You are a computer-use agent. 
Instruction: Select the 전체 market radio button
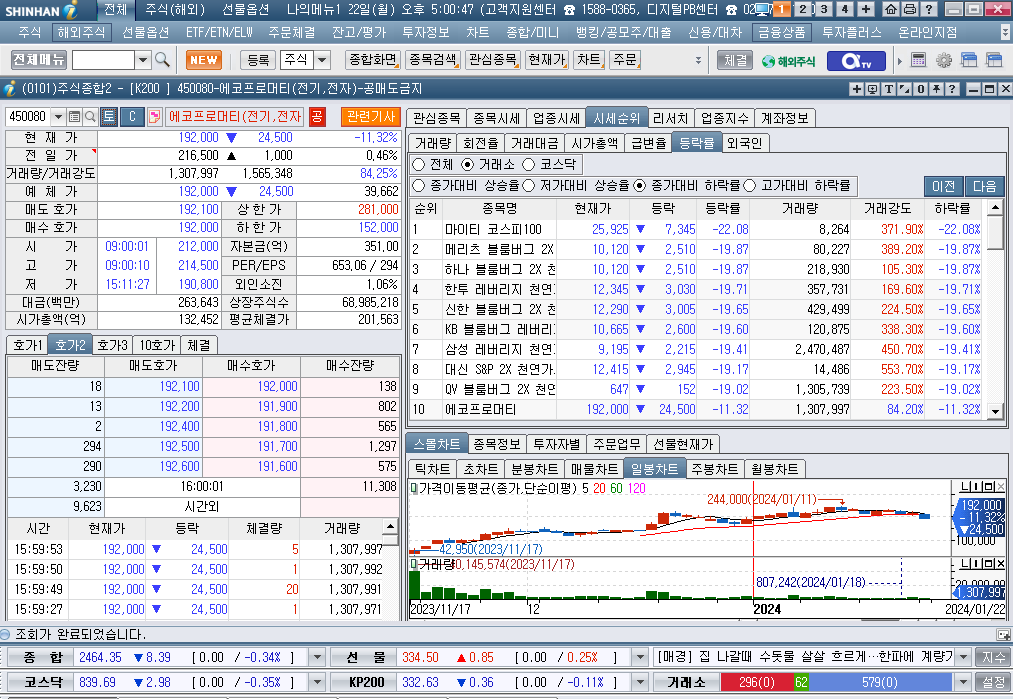[419, 165]
